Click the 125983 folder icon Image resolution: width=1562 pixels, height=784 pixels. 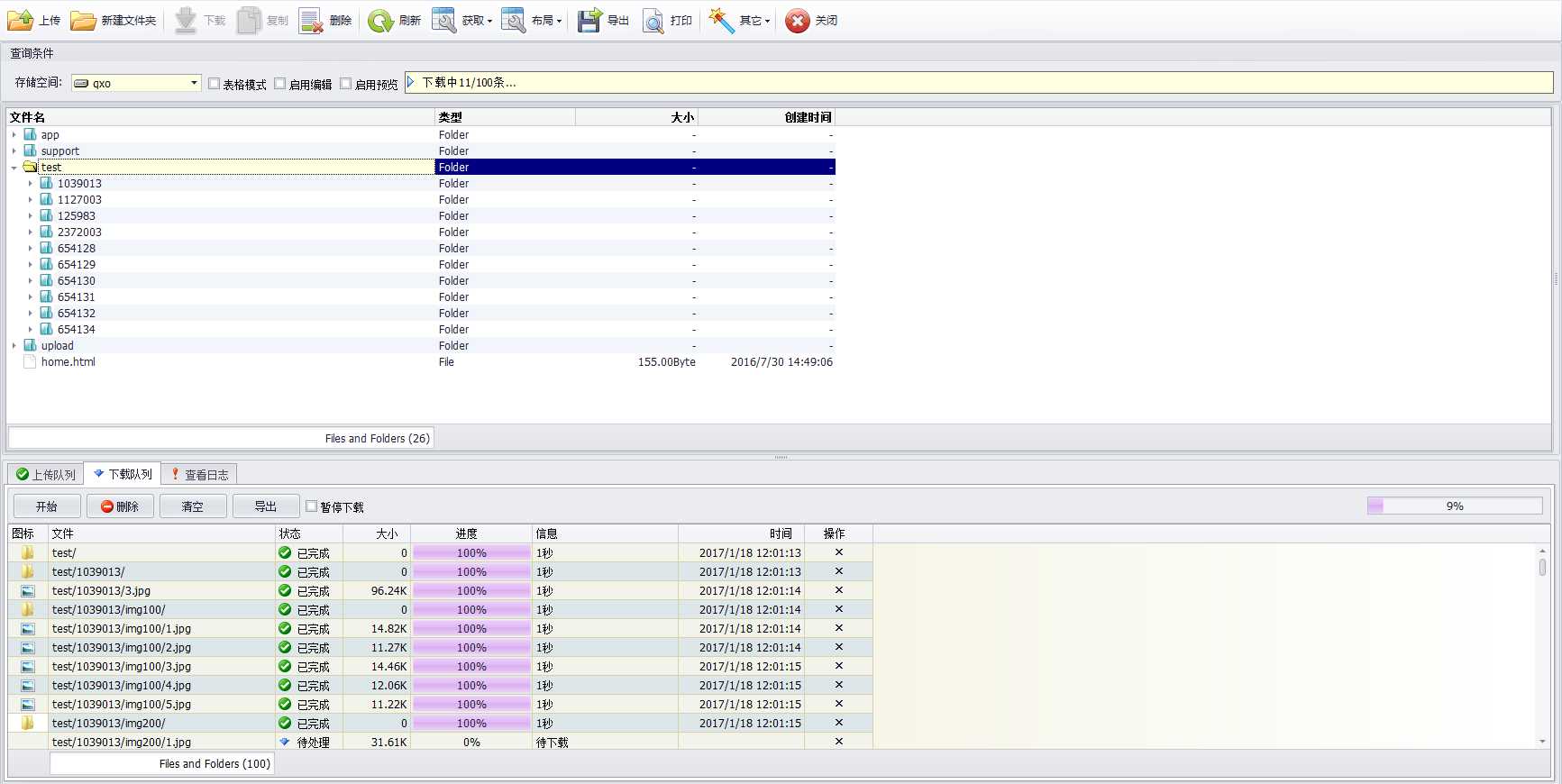coord(46,216)
